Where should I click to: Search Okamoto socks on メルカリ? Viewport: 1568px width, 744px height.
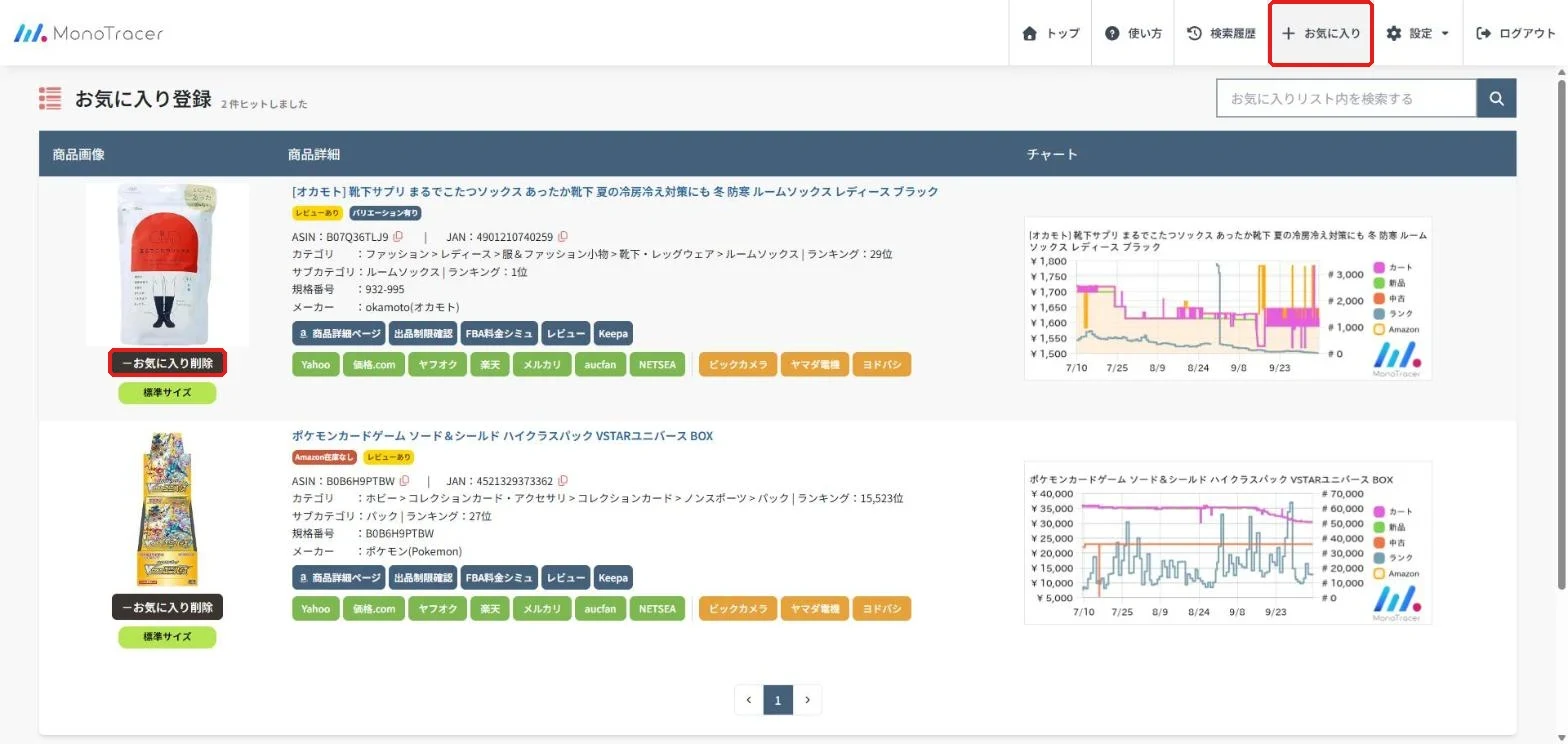pos(541,364)
